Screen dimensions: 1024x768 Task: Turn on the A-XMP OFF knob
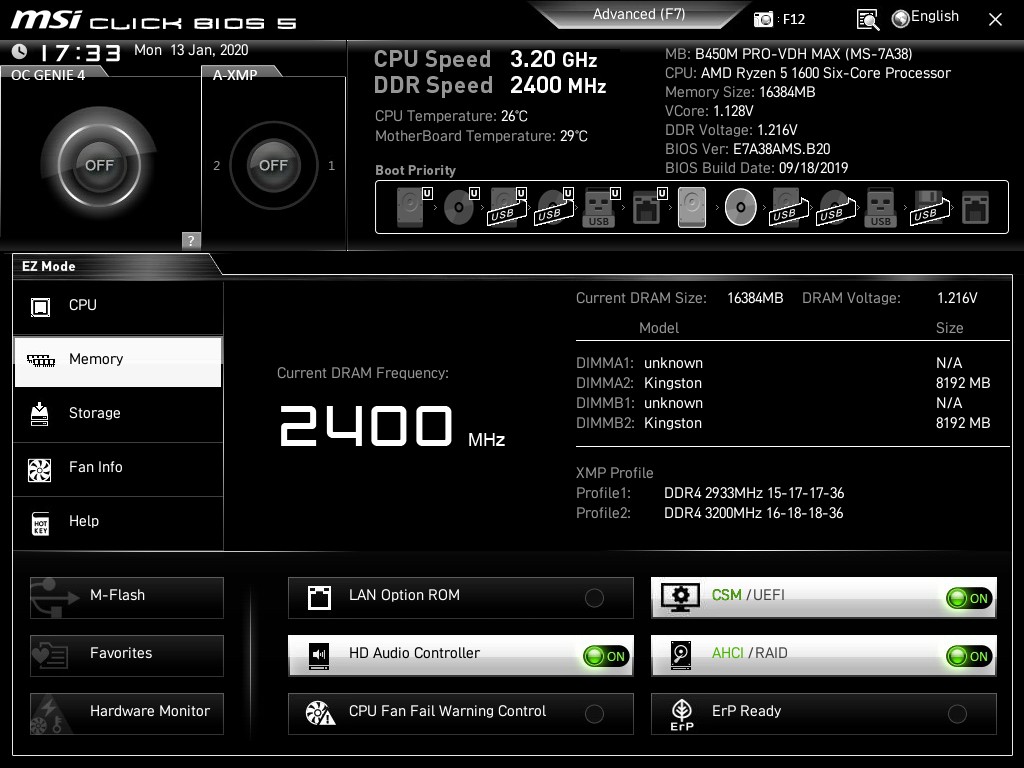(274, 165)
